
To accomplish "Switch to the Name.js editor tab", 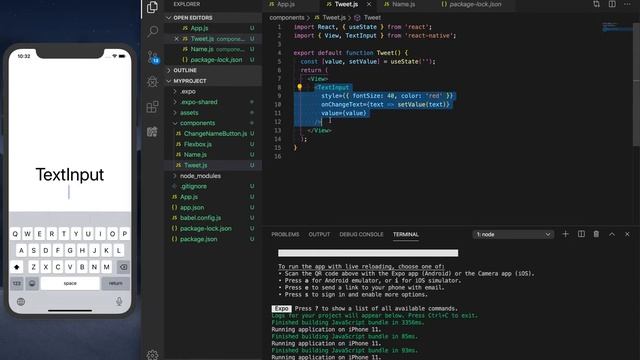I will (403, 4).
